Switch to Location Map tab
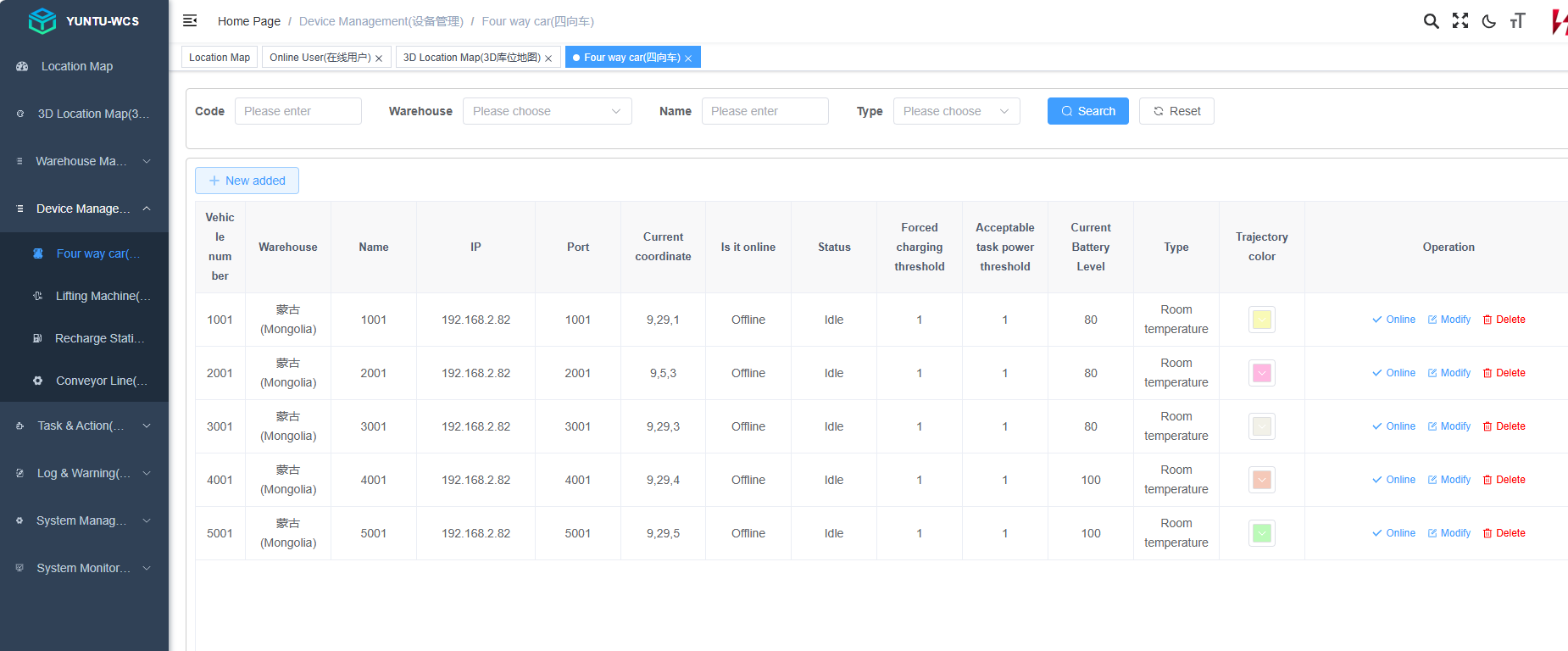 pyautogui.click(x=220, y=58)
